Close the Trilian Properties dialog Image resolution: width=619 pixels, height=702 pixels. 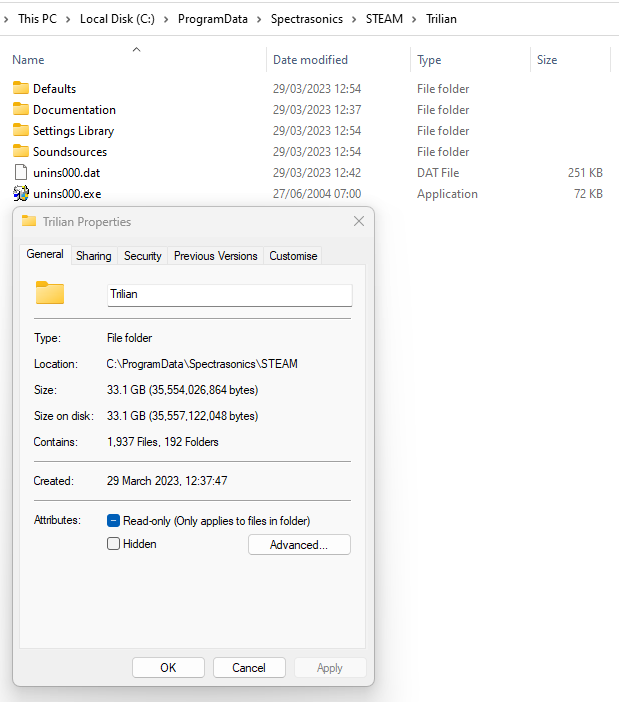pos(359,221)
